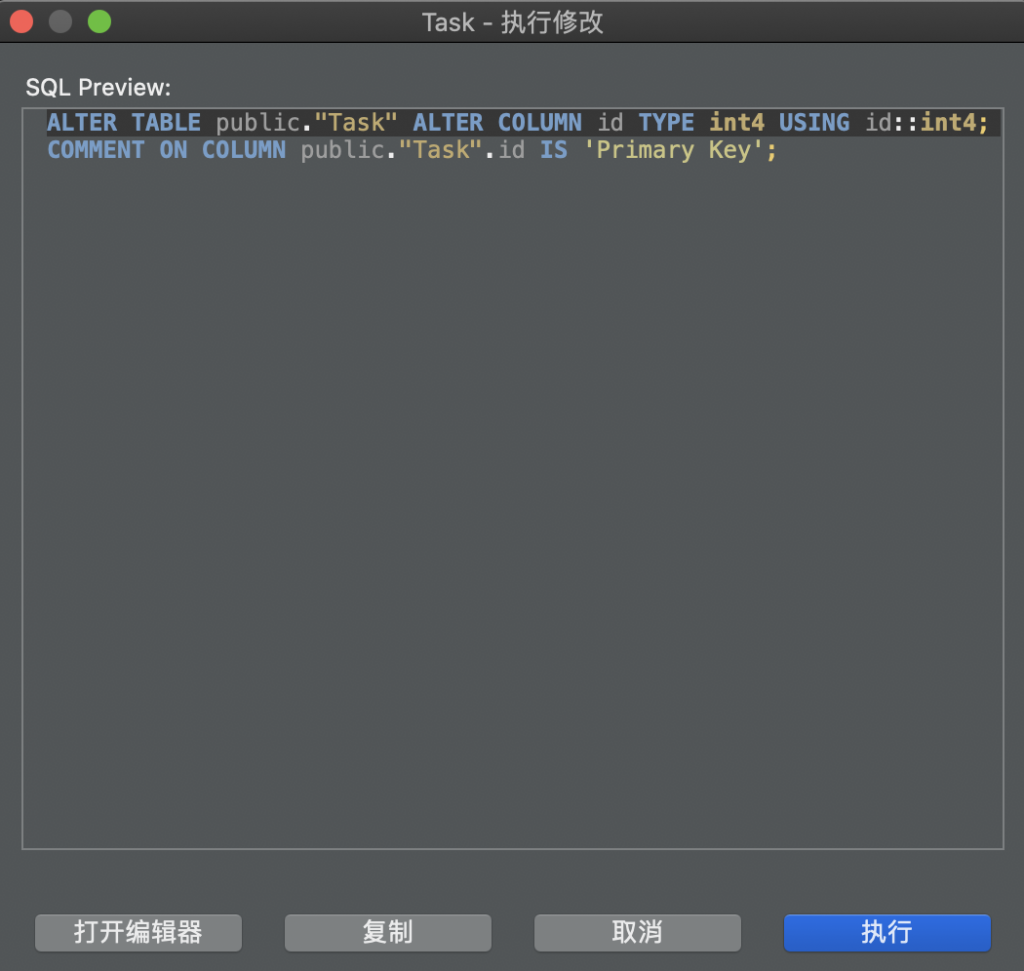This screenshot has height=971, width=1024.
Task: Click the USING keyword in SQL preview
Action: (814, 123)
